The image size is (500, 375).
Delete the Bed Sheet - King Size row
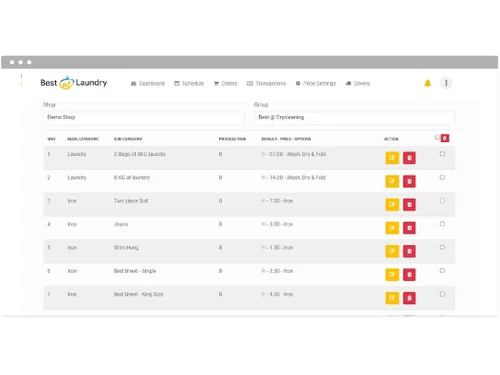(x=409, y=298)
